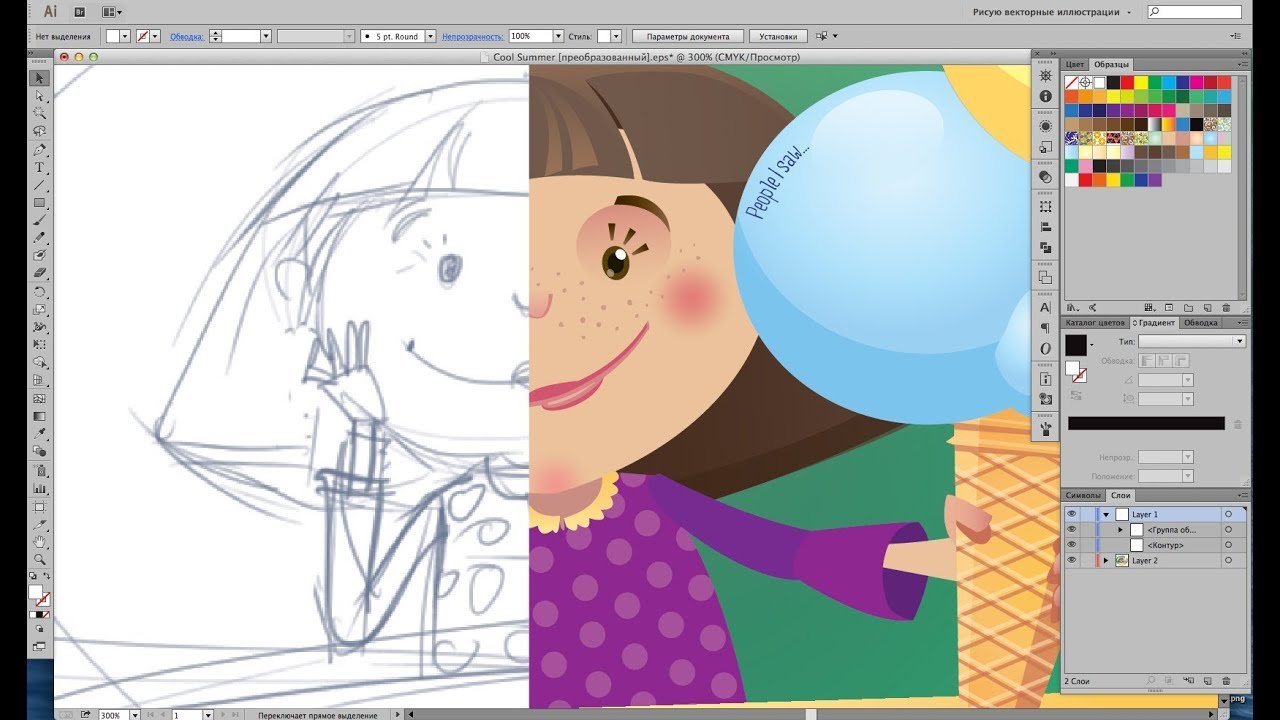1280x720 pixels.
Task: Open the 5 pt. Round brush dropdown
Action: tap(430, 36)
